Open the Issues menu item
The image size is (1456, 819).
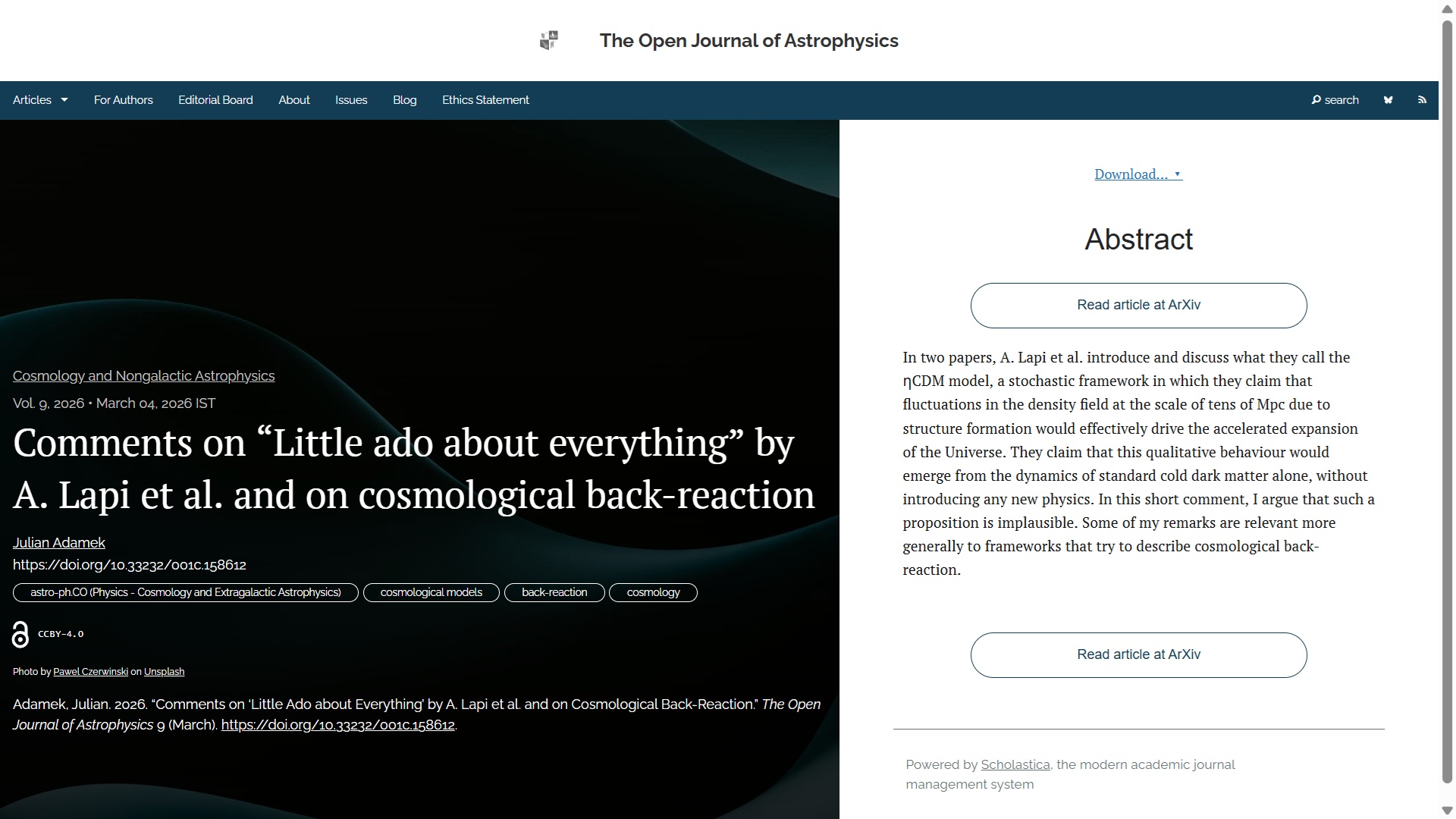(x=351, y=100)
